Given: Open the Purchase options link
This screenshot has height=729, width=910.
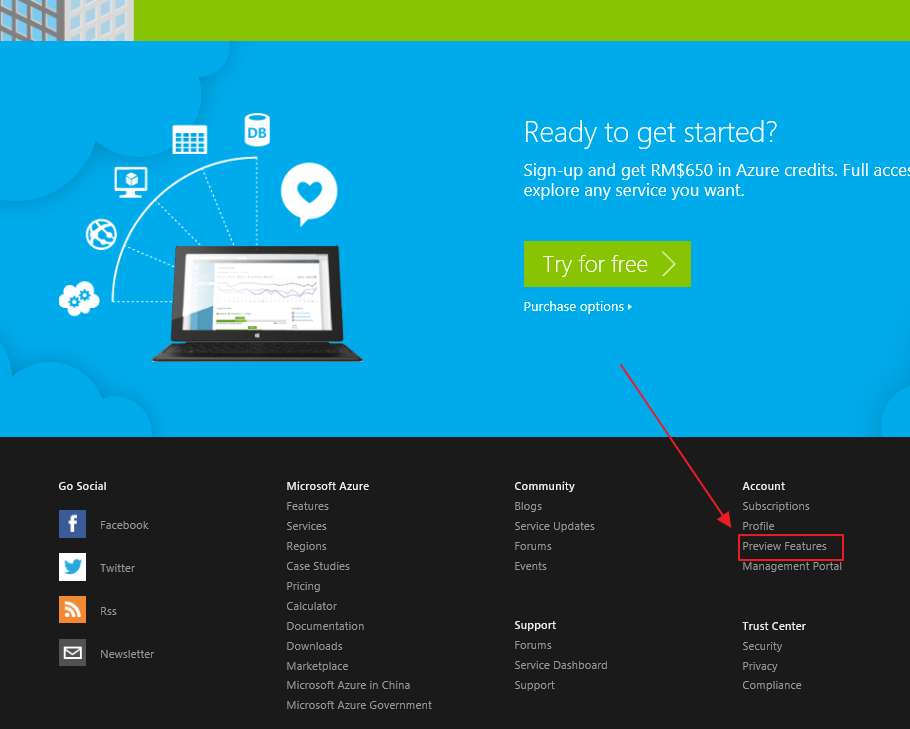Looking at the screenshot, I should (577, 306).
